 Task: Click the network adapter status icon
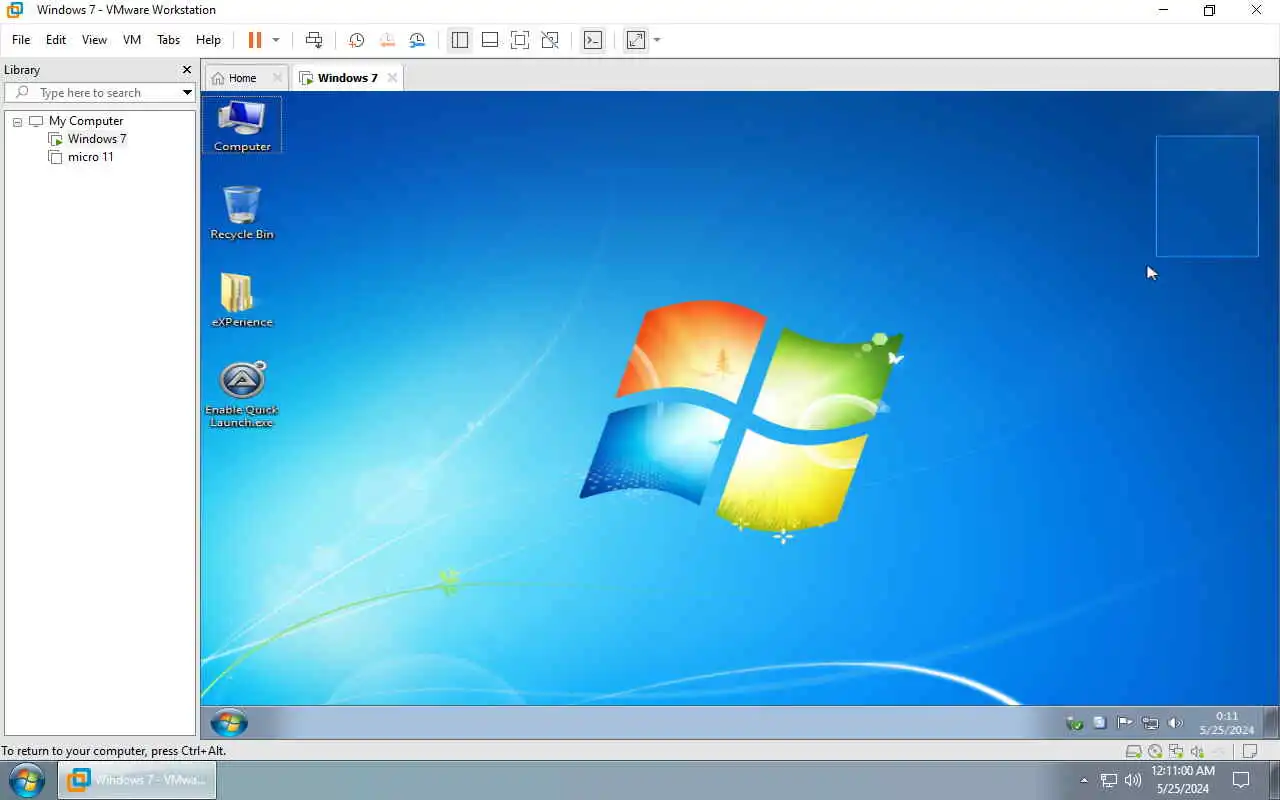(1176, 751)
